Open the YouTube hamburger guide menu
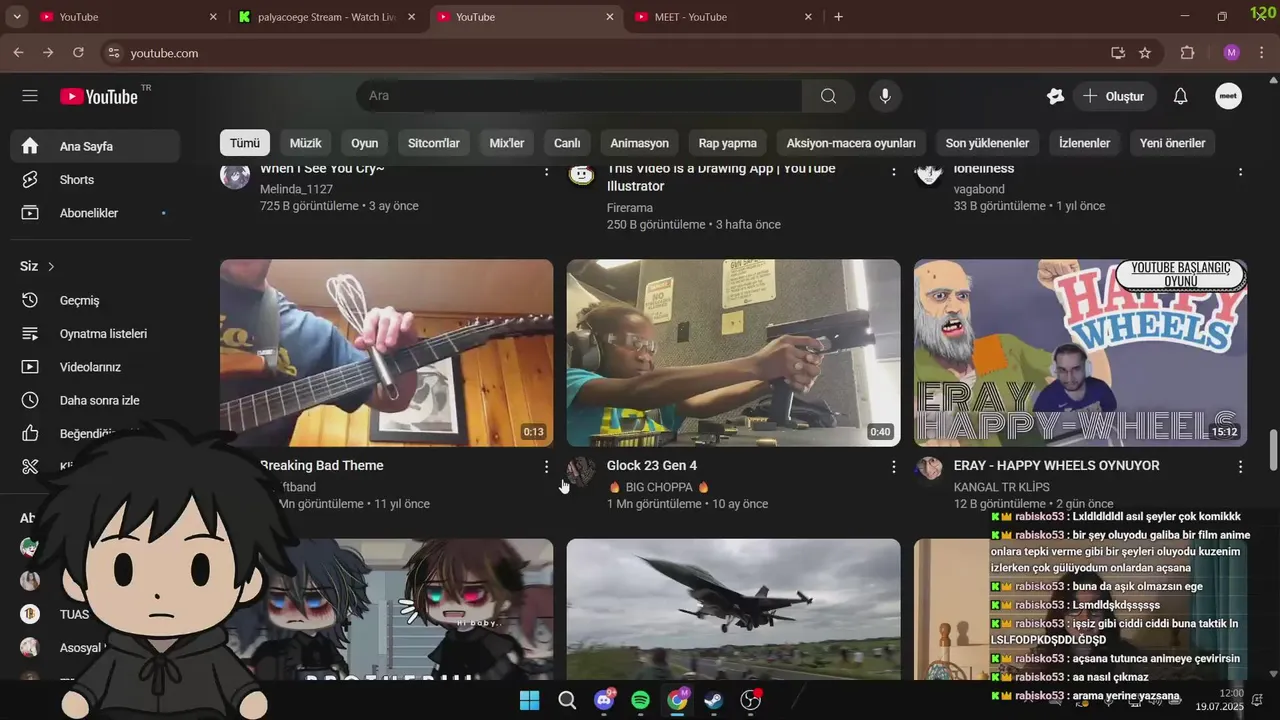Viewport: 1280px width, 720px height. coord(30,96)
